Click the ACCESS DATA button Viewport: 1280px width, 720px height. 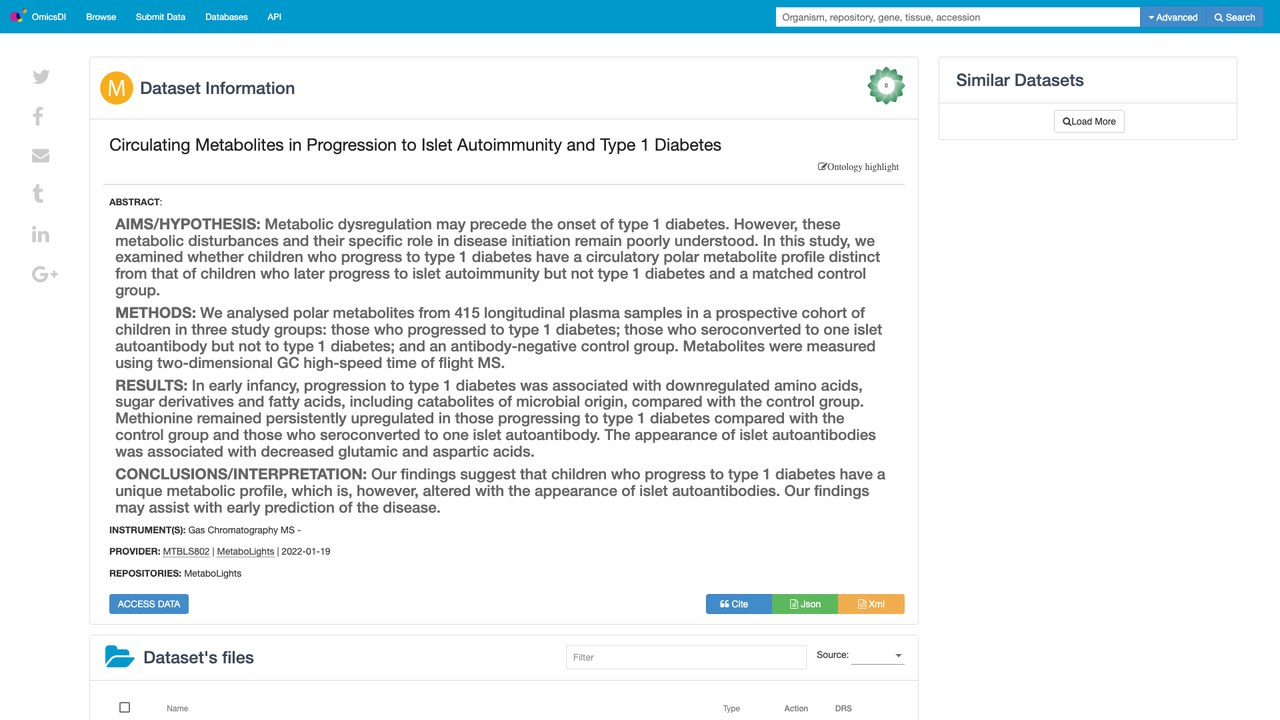tap(149, 604)
